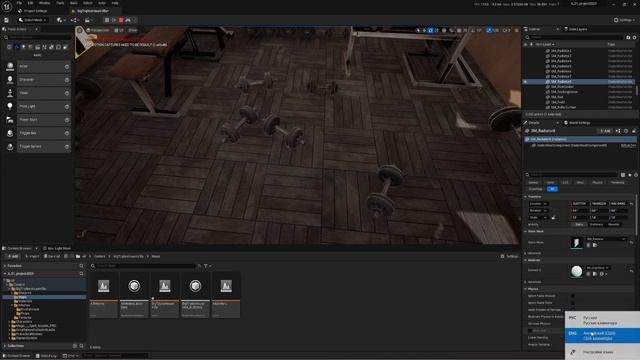
Task: Click the red stop simulation button
Action: 121,20
